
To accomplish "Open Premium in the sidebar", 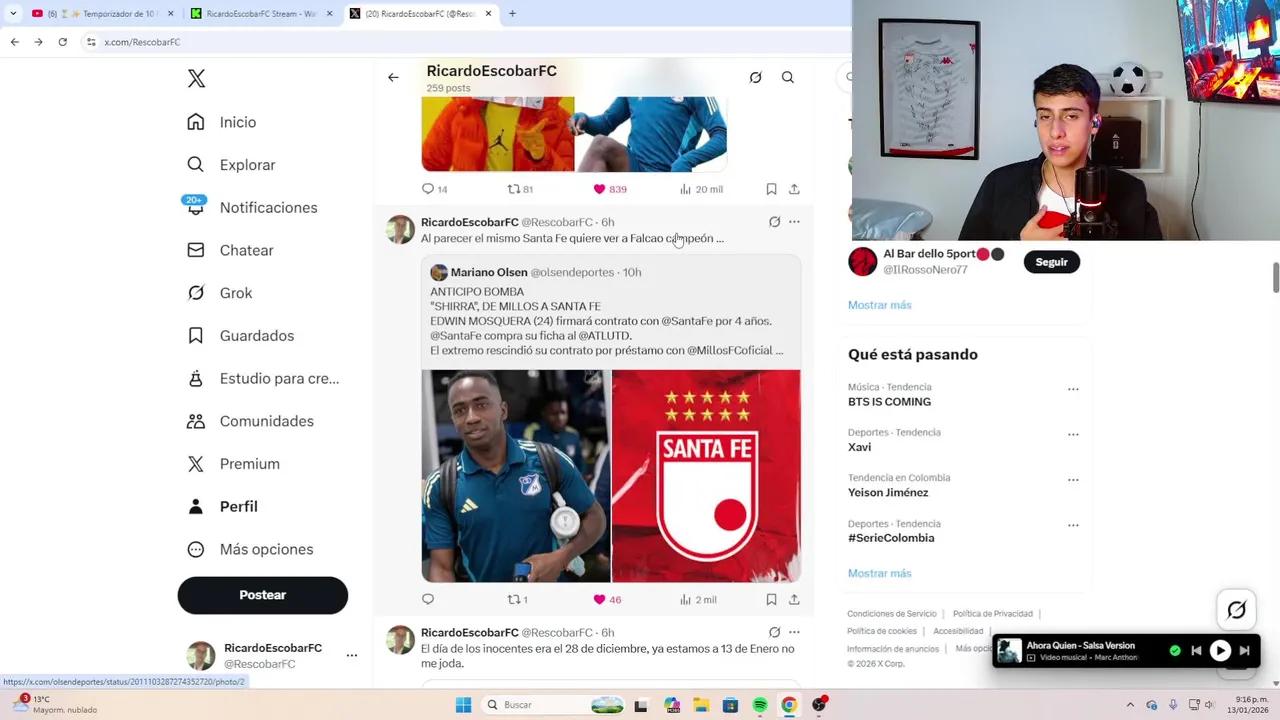I will point(233,464).
